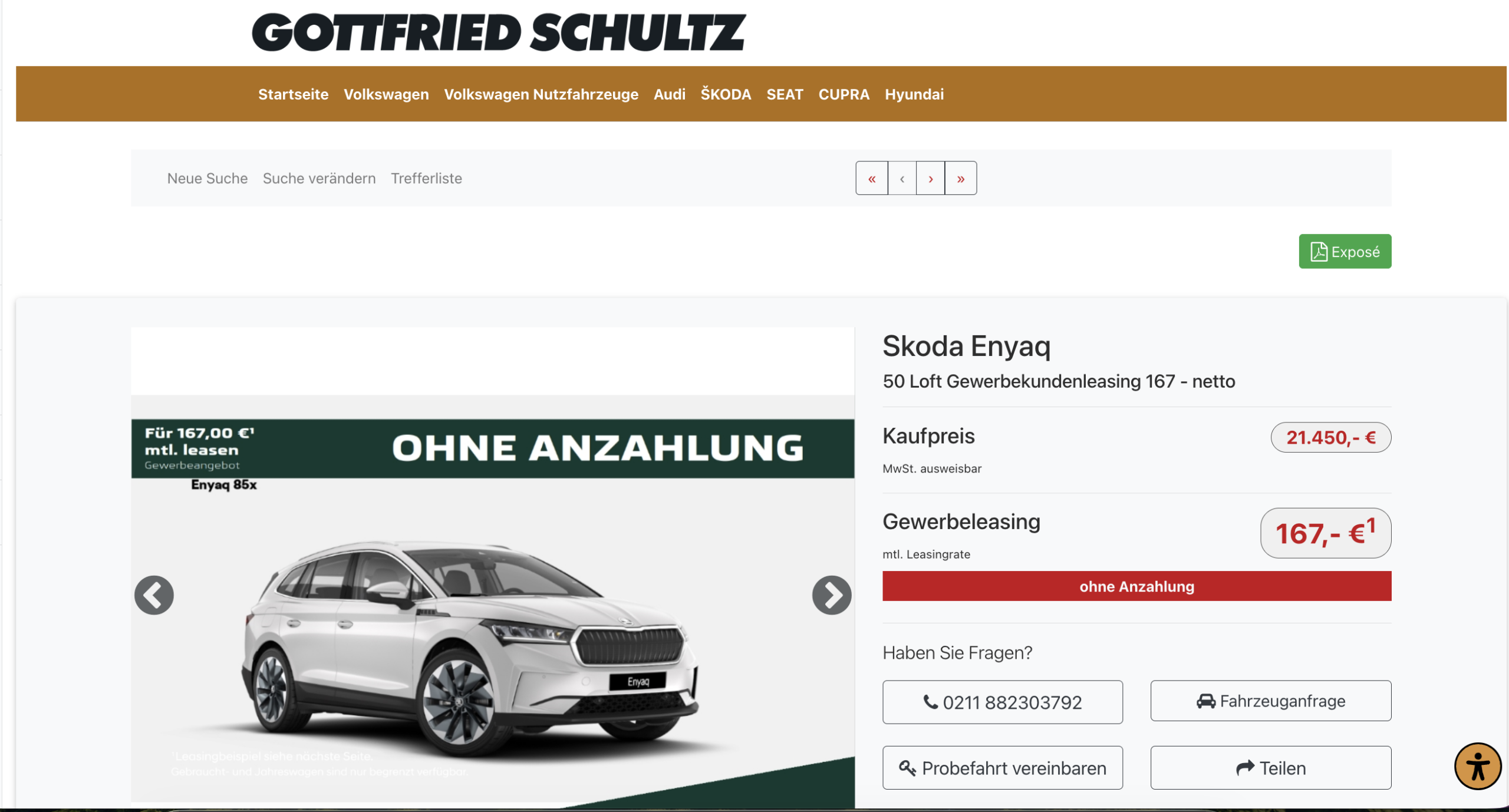Advance to the next car image
Screen dimensions: 1509x812
click(831, 595)
